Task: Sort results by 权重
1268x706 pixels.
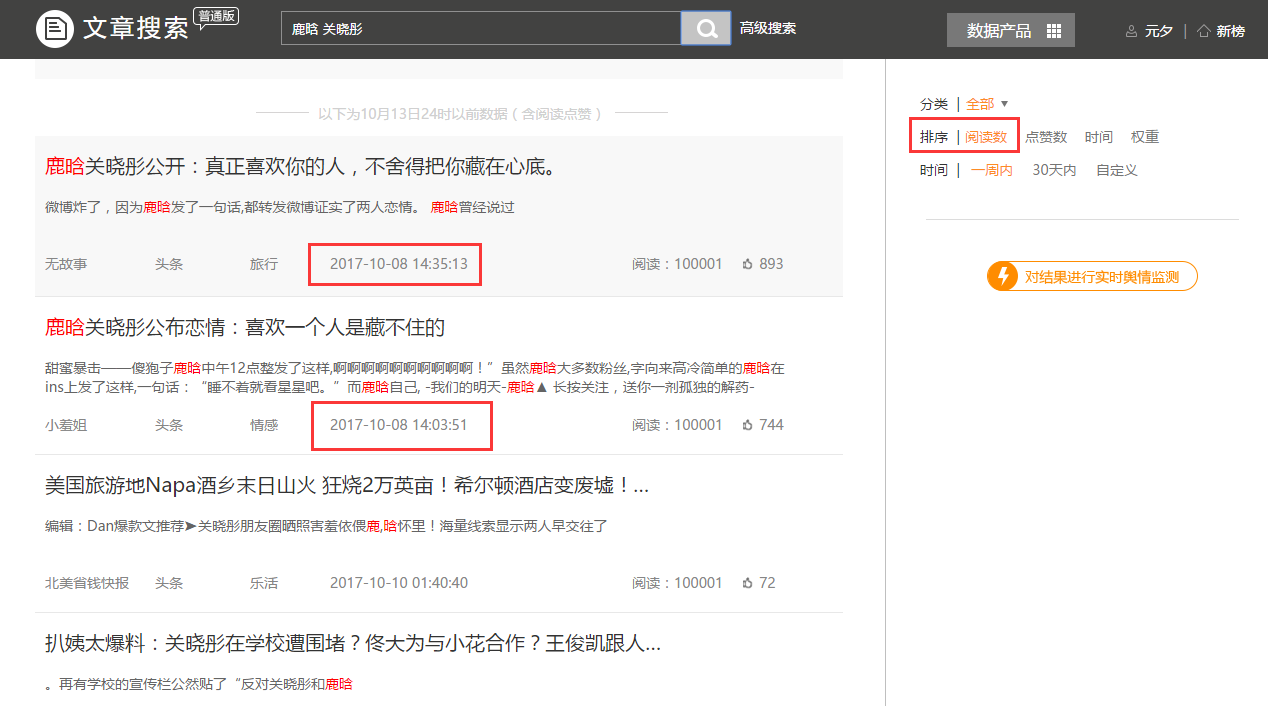Action: (x=1145, y=137)
